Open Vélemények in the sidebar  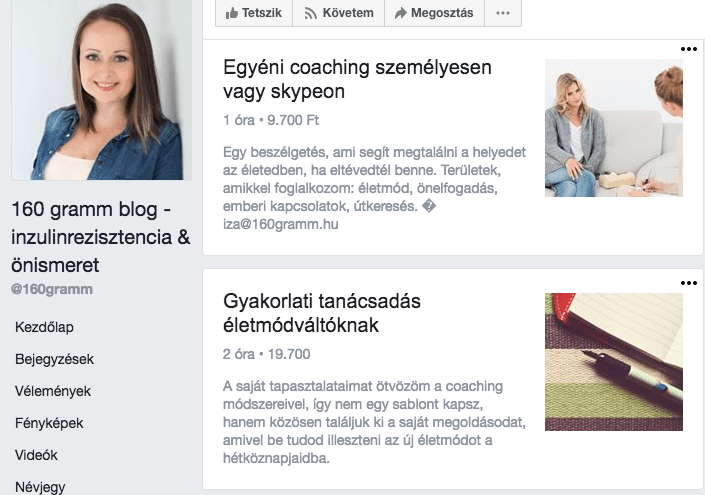tap(53, 391)
